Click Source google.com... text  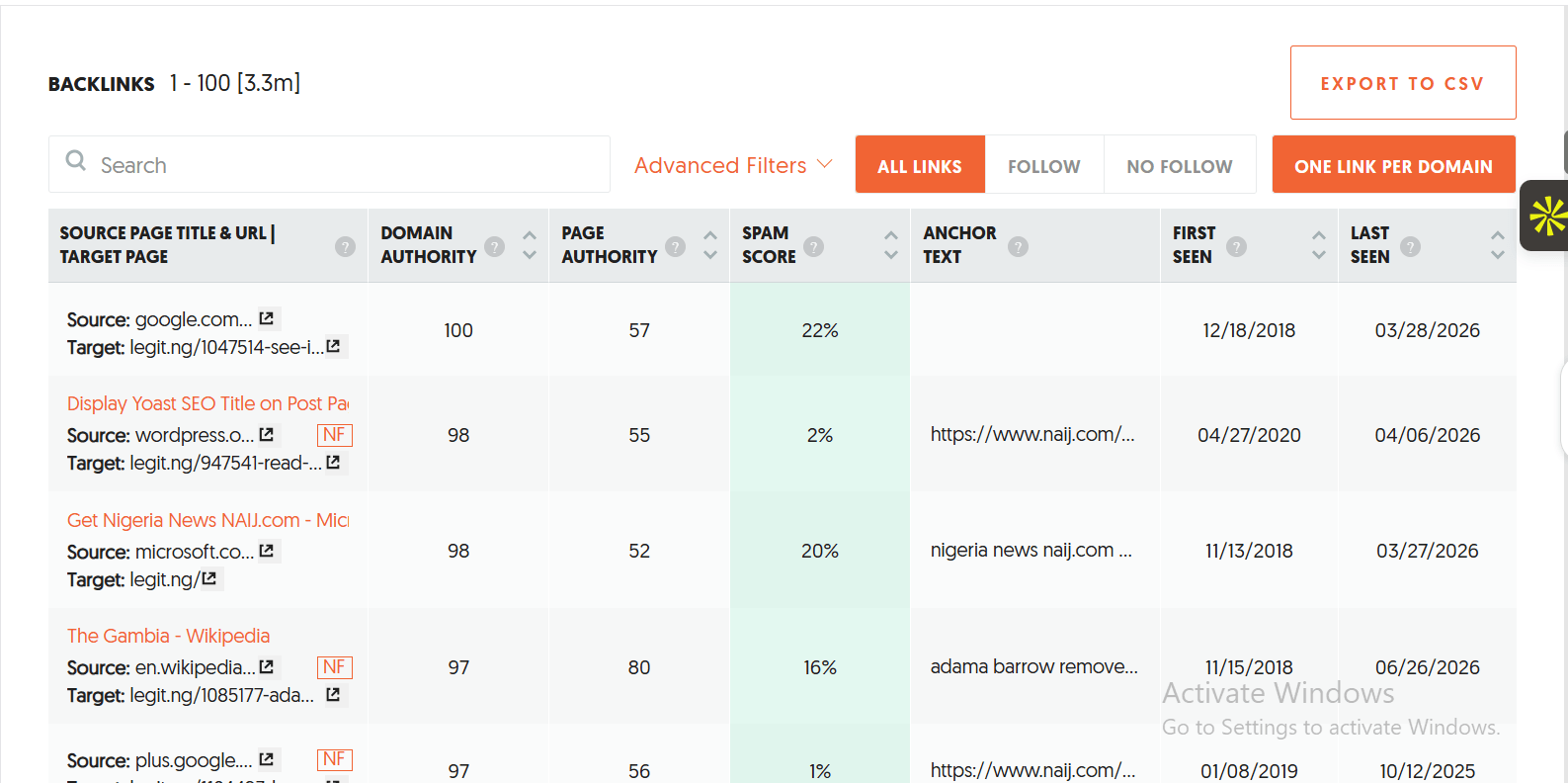pyautogui.click(x=159, y=319)
